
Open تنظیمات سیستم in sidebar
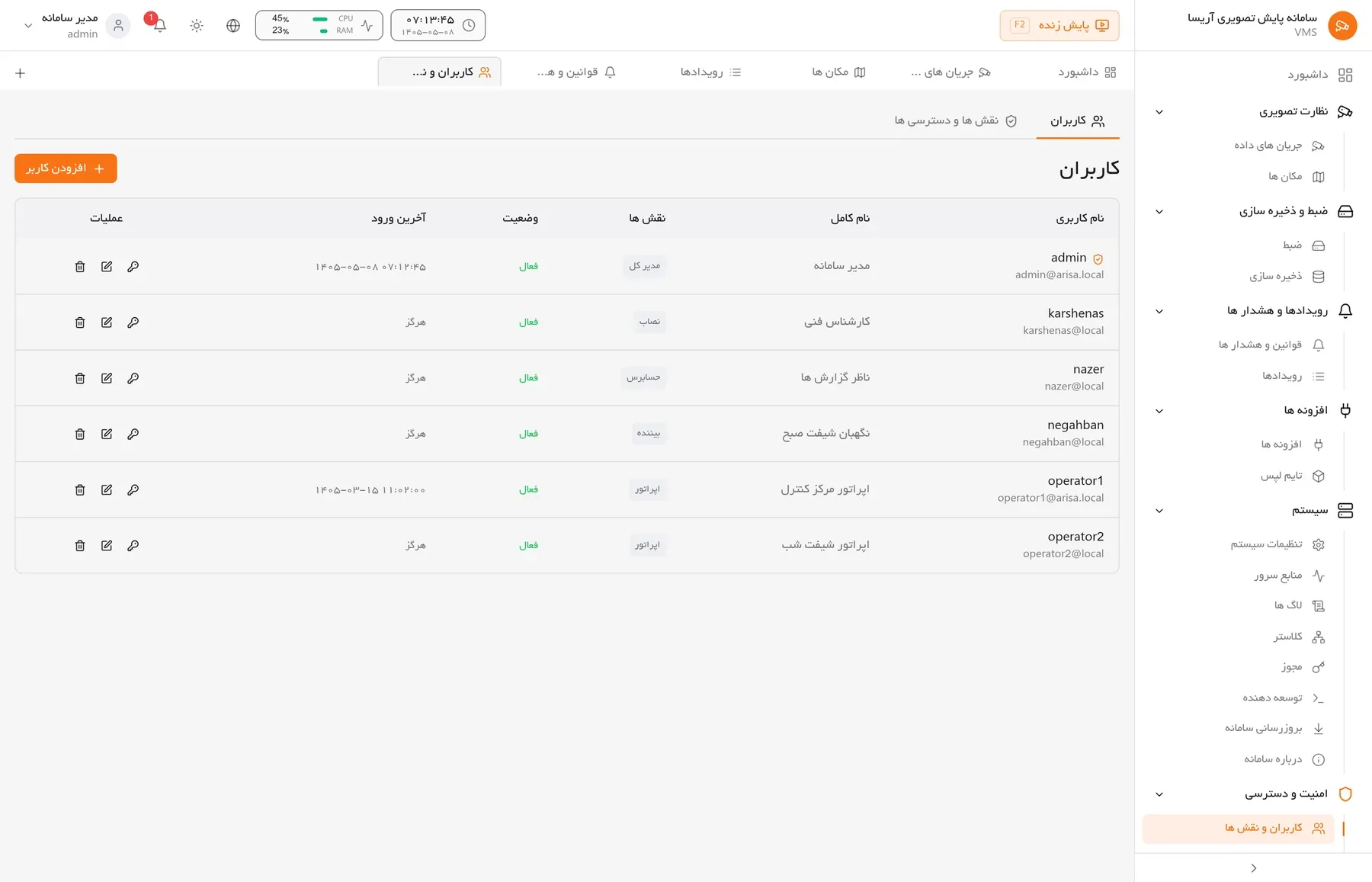click(x=1277, y=544)
